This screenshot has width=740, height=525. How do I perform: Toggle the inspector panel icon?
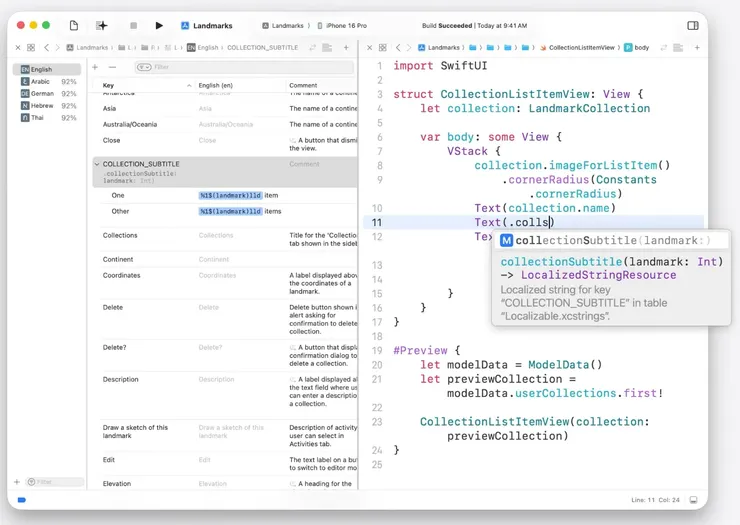[x=693, y=25]
